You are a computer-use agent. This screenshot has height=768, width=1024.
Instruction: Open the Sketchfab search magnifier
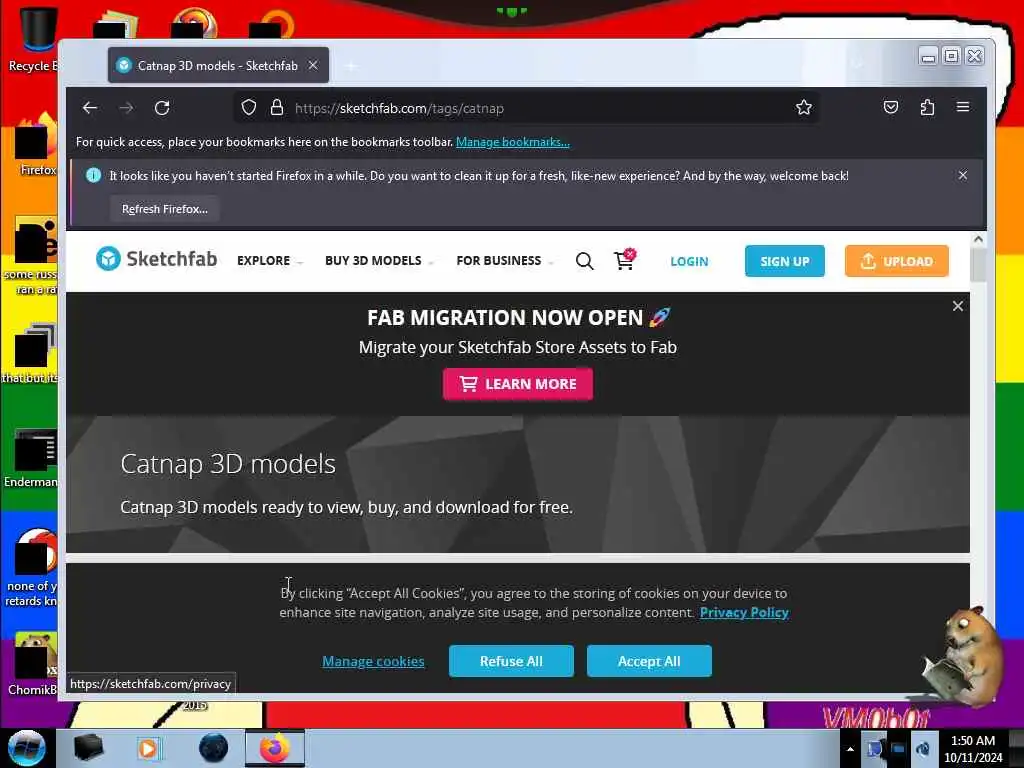click(x=584, y=261)
